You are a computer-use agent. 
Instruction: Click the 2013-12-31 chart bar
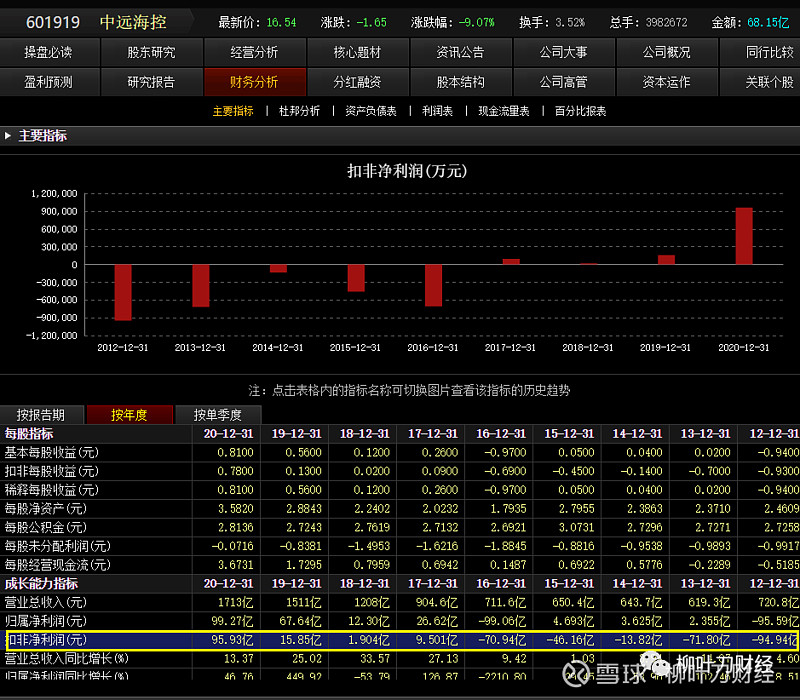coord(201,286)
